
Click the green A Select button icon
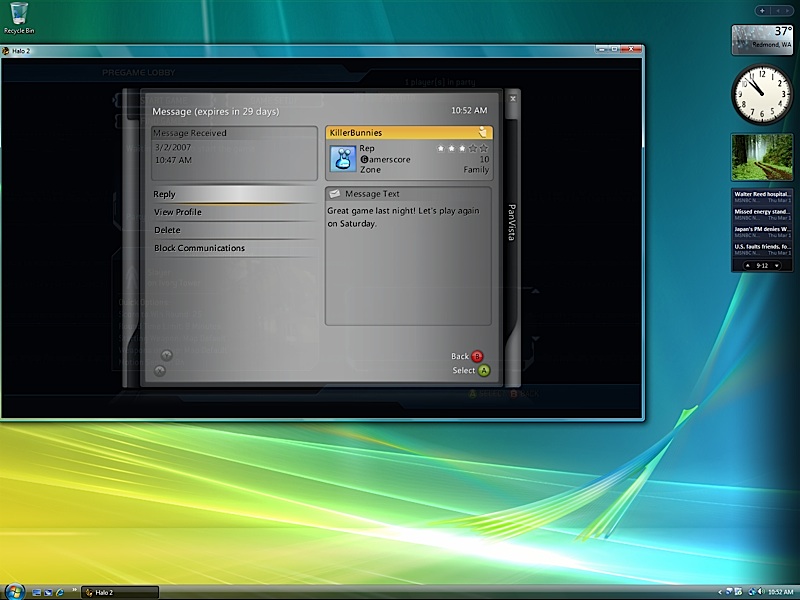484,371
